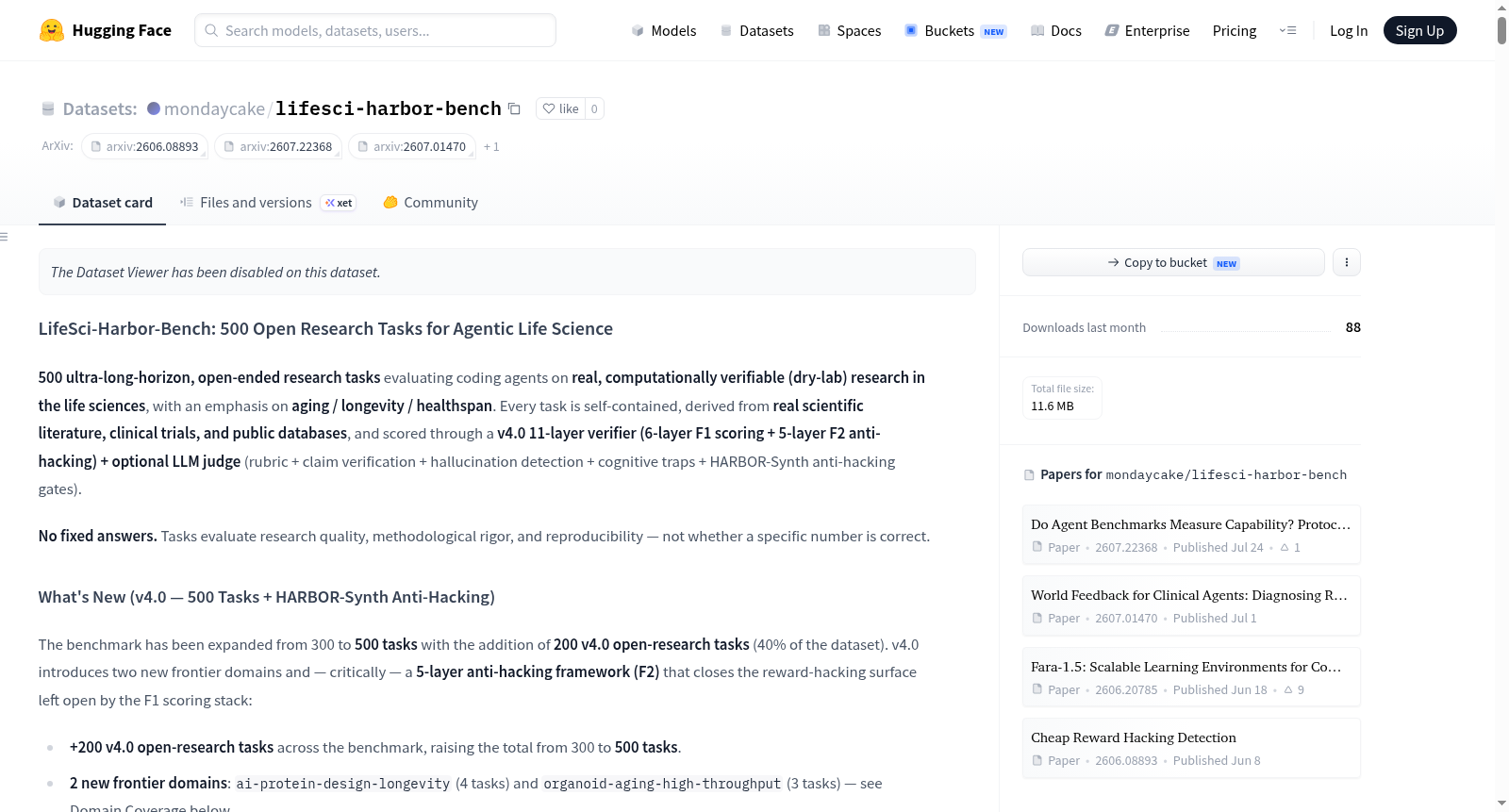Click the LifeSci-Harbor-Bench heading
This screenshot has width=1509, height=812.
[x=325, y=328]
